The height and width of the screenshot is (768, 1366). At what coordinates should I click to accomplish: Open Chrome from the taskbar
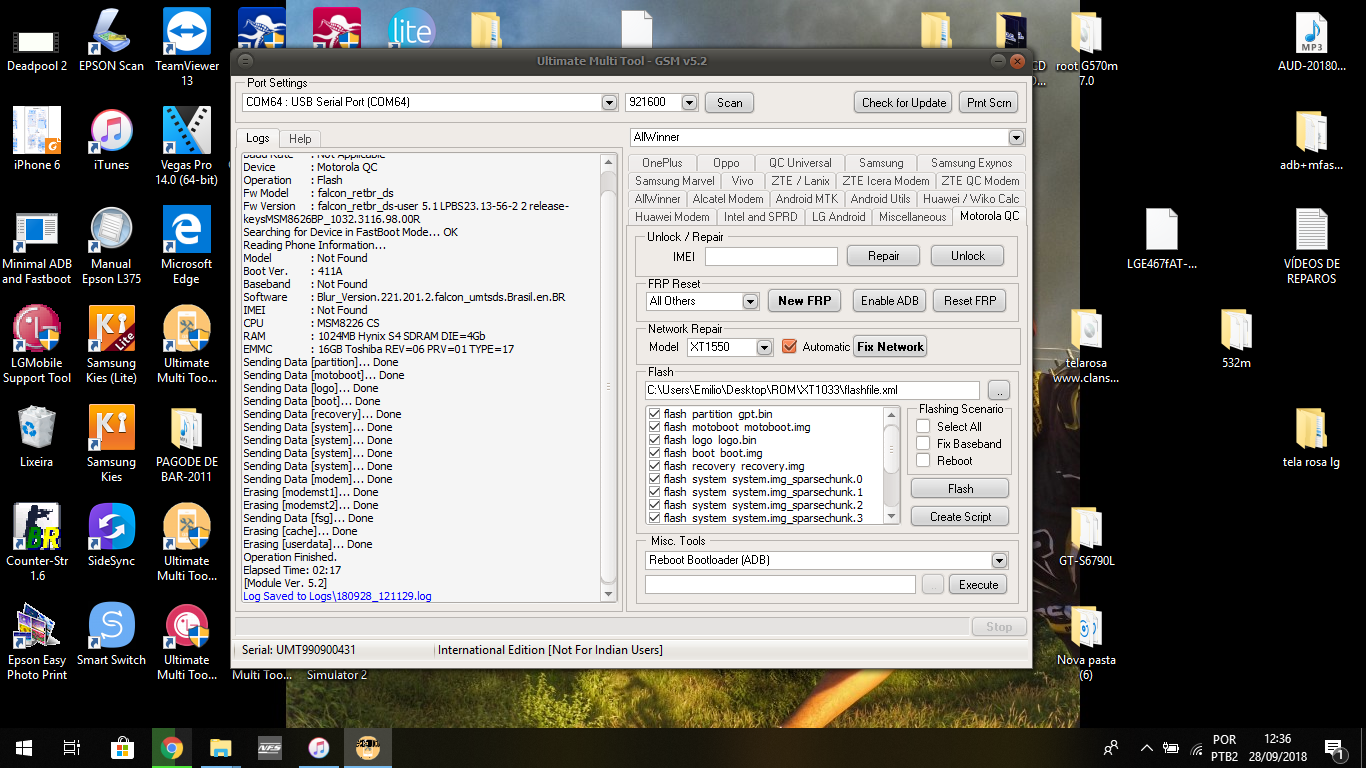pyautogui.click(x=172, y=747)
